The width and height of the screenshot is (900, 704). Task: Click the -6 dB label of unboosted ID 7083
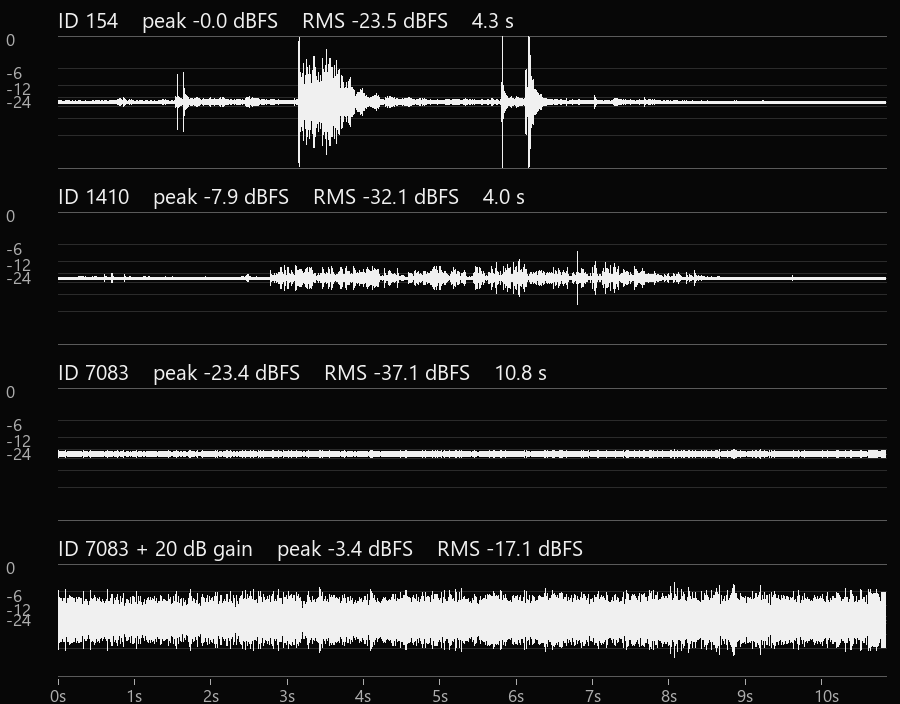coord(14,426)
